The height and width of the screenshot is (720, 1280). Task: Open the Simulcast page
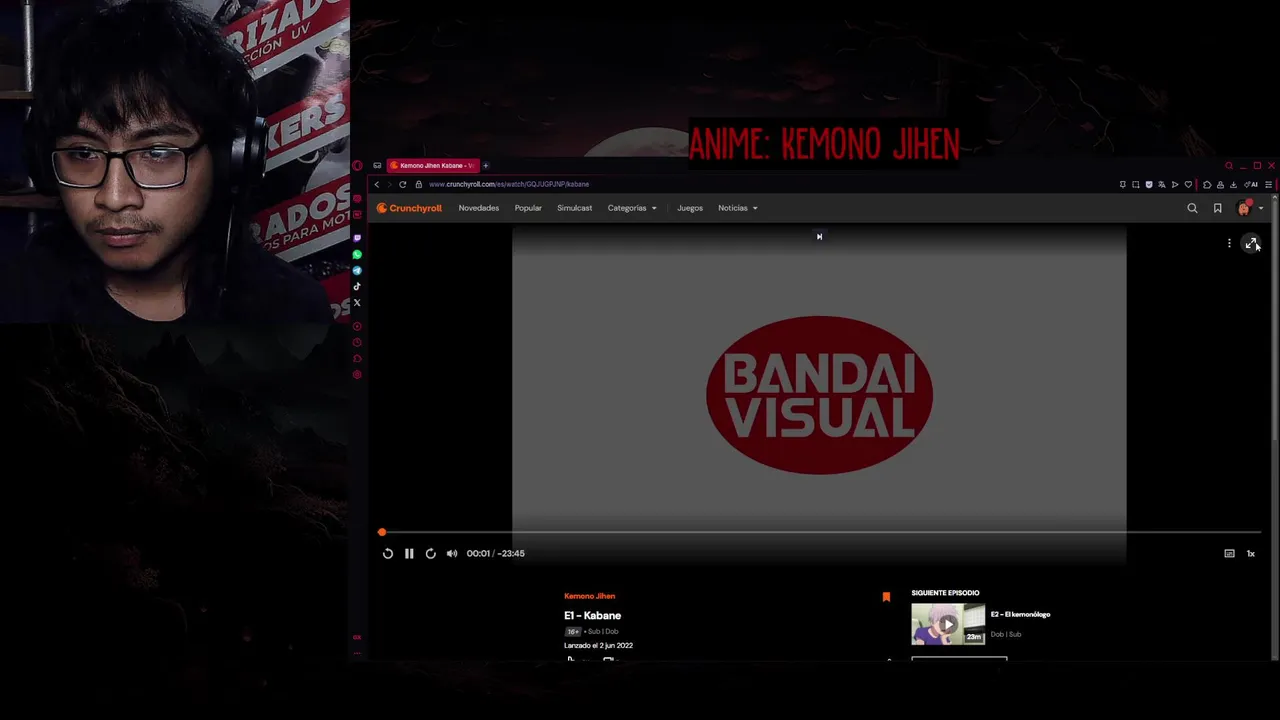(574, 208)
